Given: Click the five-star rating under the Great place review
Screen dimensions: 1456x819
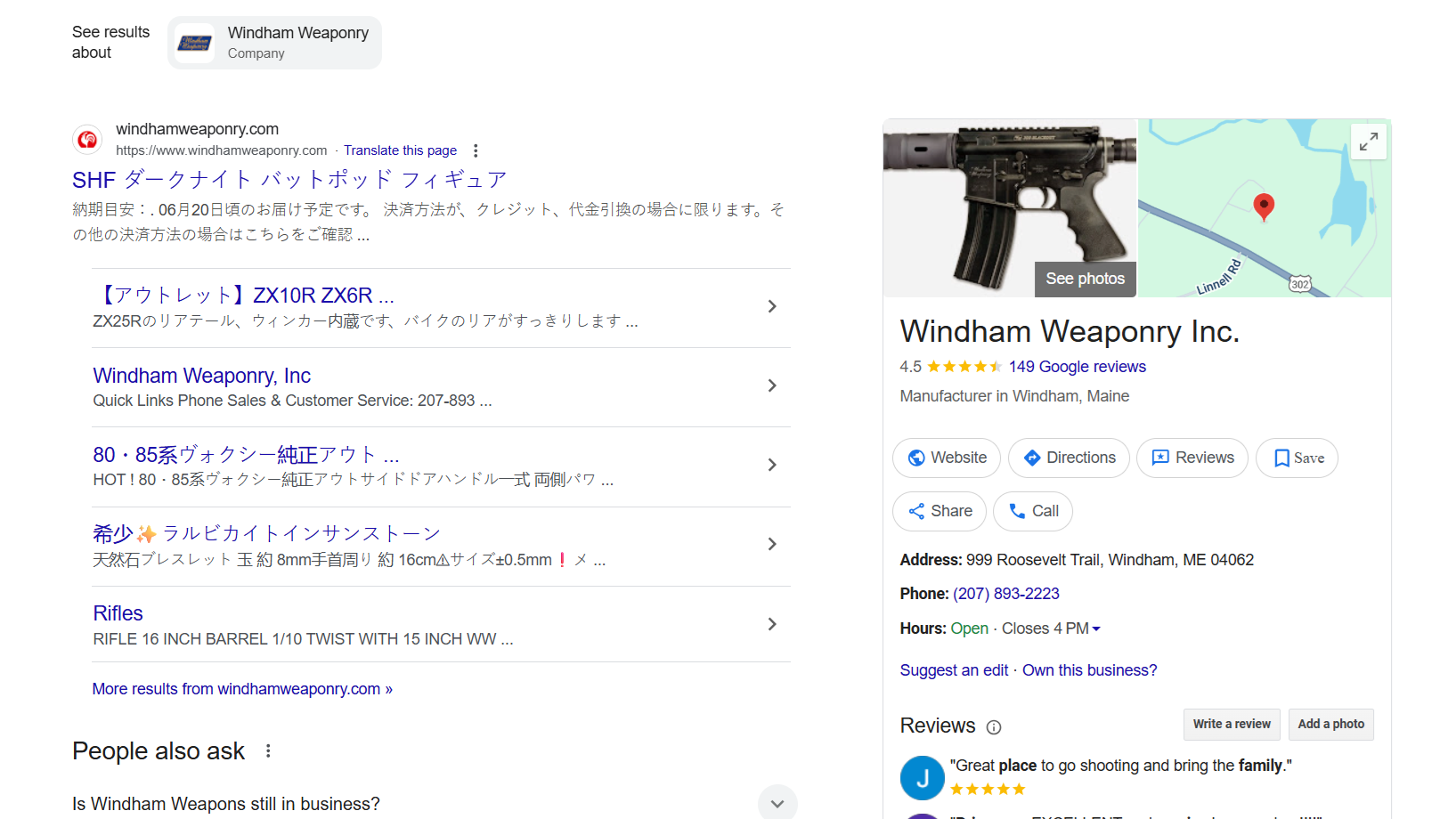Looking at the screenshot, I should pos(988,790).
